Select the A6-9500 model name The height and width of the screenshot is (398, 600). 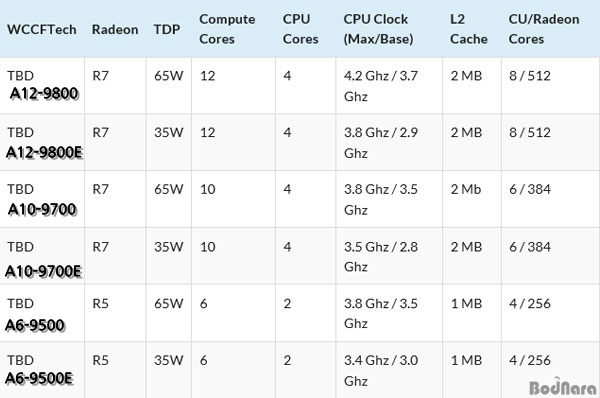[35, 325]
